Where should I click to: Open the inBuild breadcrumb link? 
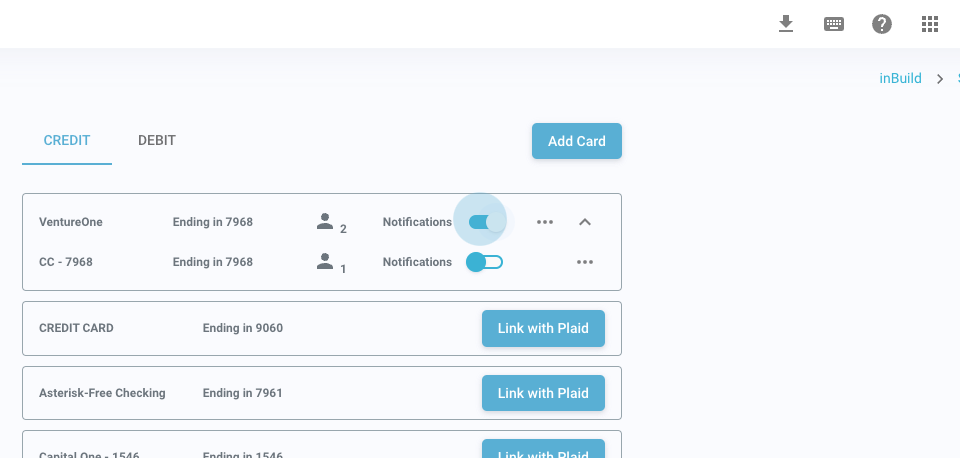click(900, 78)
